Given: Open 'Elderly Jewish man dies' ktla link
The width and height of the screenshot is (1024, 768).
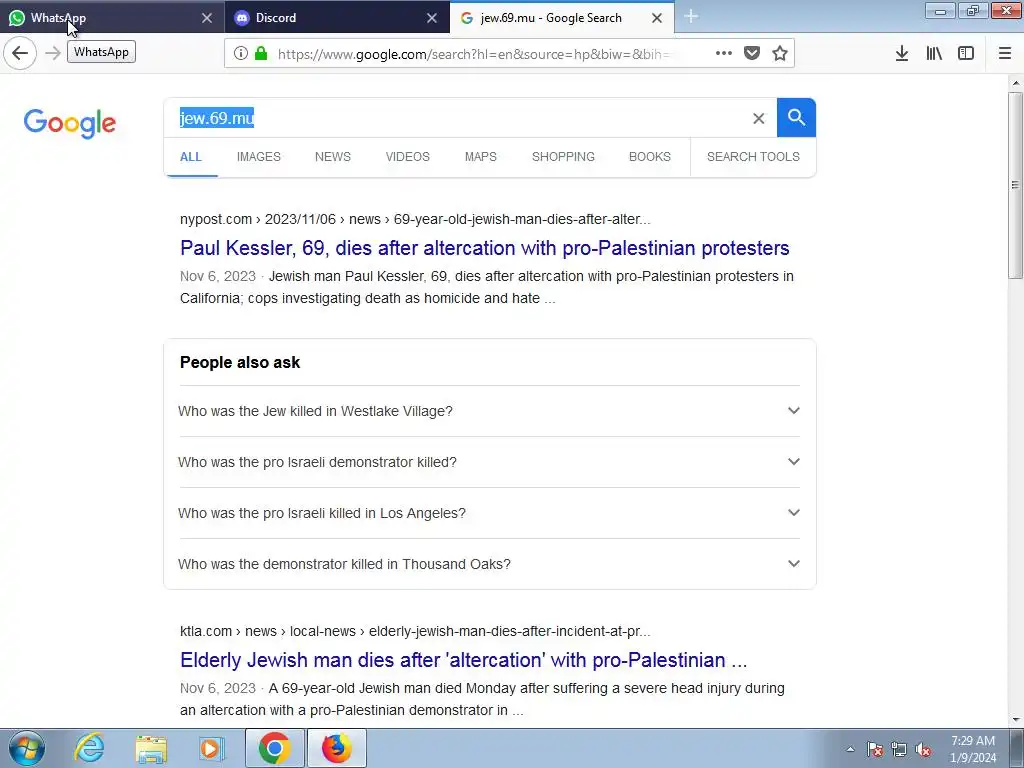Looking at the screenshot, I should [x=464, y=660].
